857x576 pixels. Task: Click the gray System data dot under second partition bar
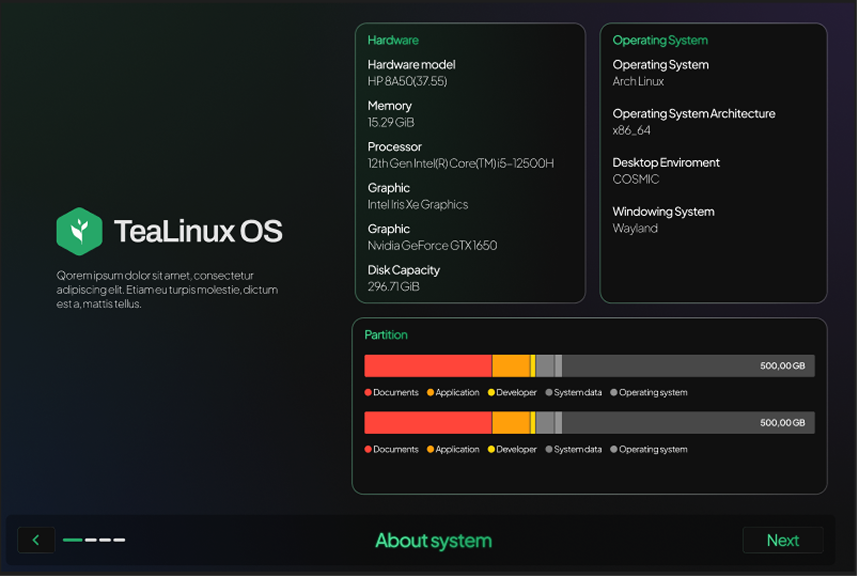point(549,450)
